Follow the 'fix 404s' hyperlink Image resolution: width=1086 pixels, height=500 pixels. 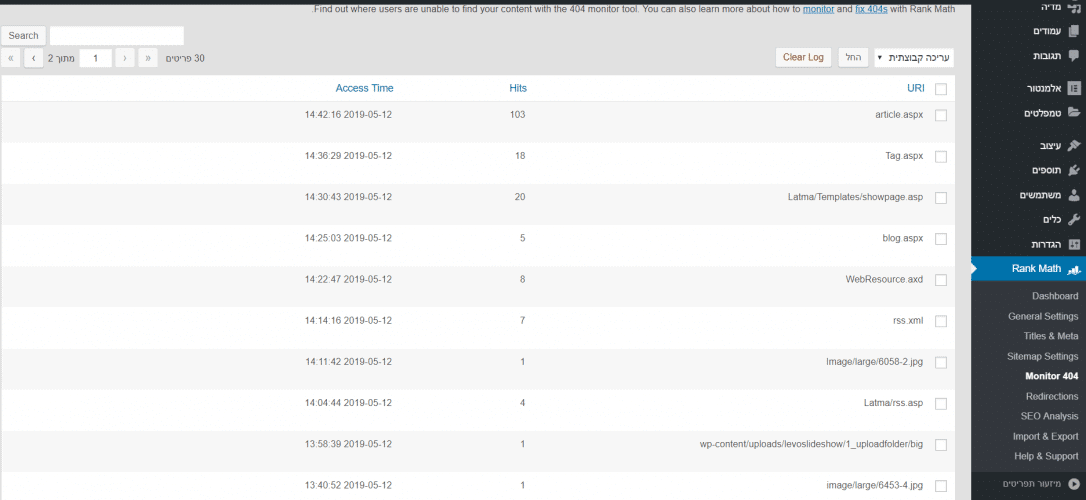point(871,9)
